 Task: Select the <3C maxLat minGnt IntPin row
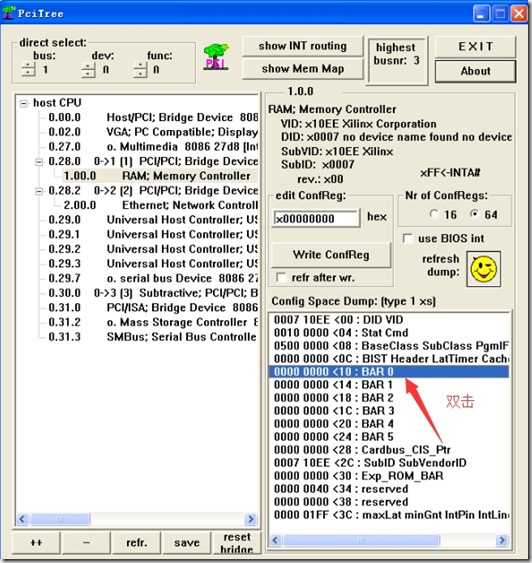point(389,515)
